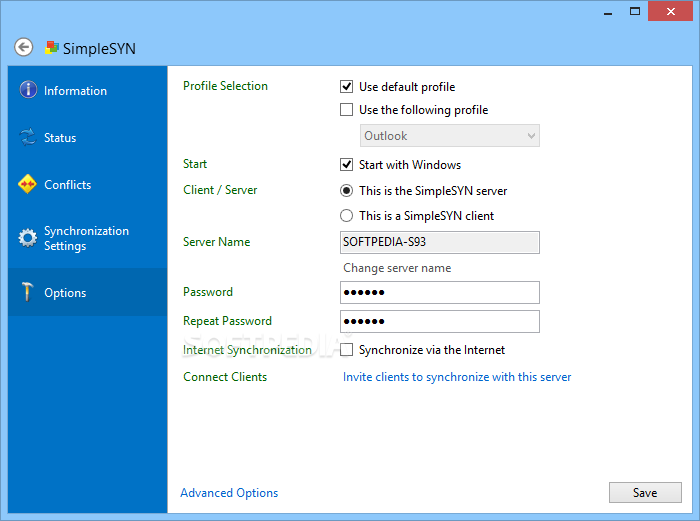Click the Status sync arrows icon
This screenshot has width=700, height=521.
point(28,137)
